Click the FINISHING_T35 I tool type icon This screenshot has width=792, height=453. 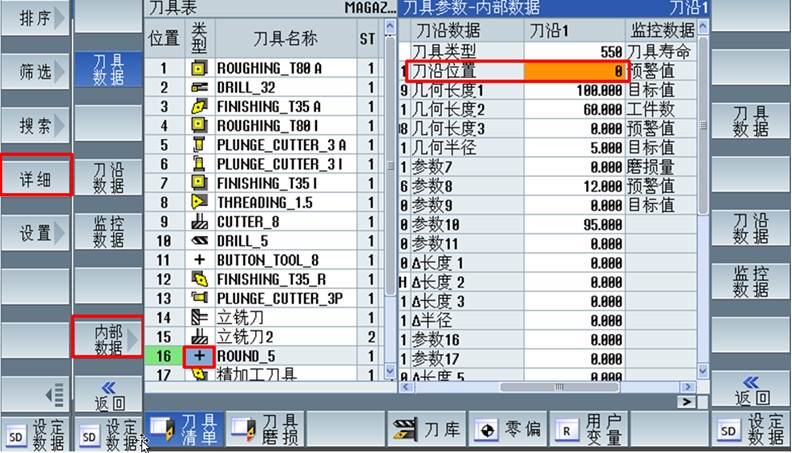pos(200,183)
